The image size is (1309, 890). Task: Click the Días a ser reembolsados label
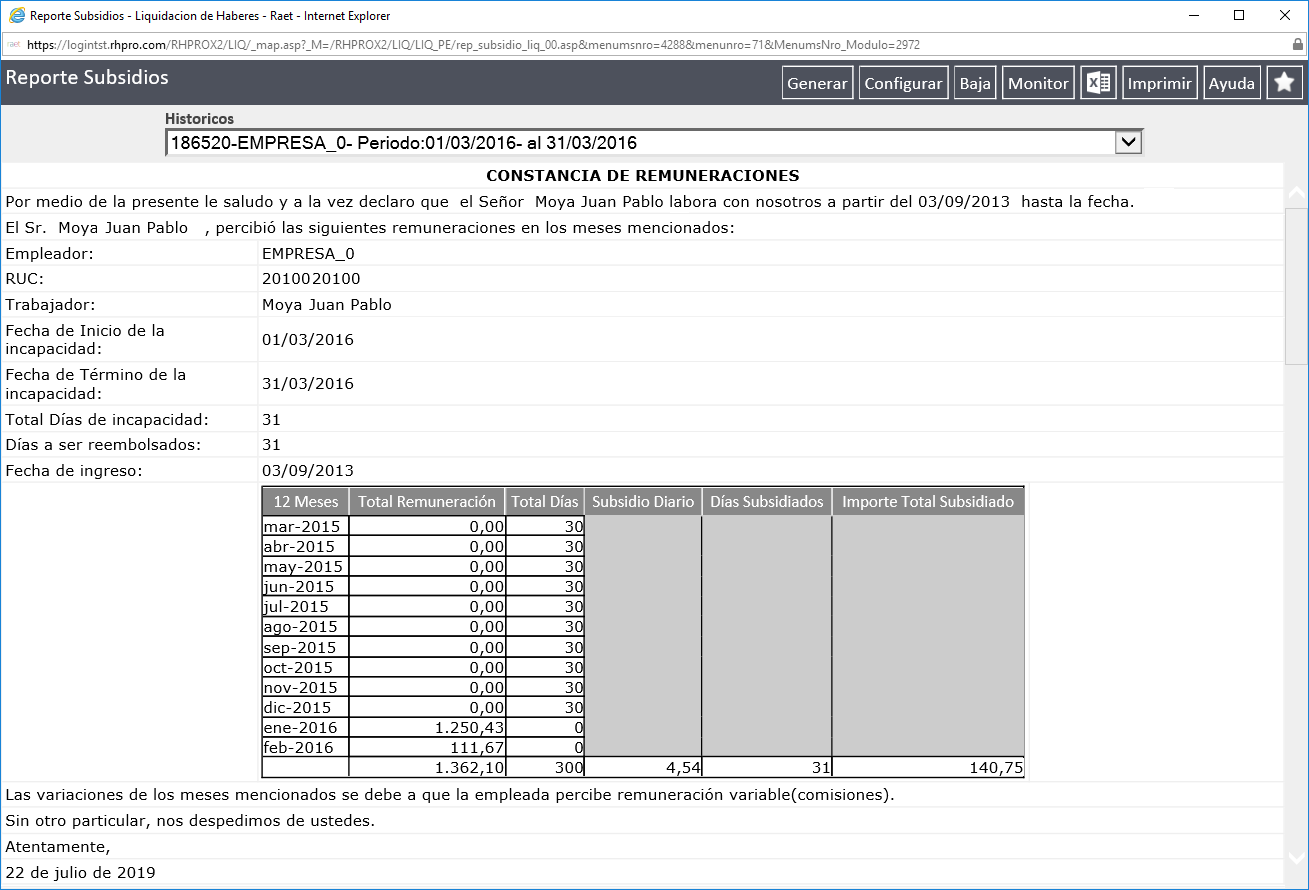pos(102,445)
